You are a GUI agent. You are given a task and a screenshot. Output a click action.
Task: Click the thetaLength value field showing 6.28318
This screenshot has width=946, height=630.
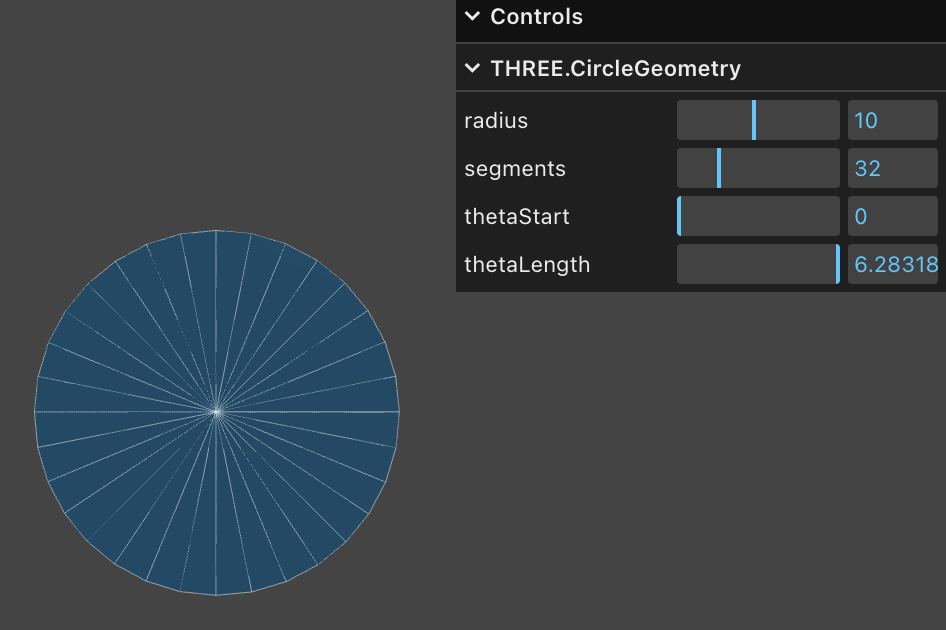(894, 264)
